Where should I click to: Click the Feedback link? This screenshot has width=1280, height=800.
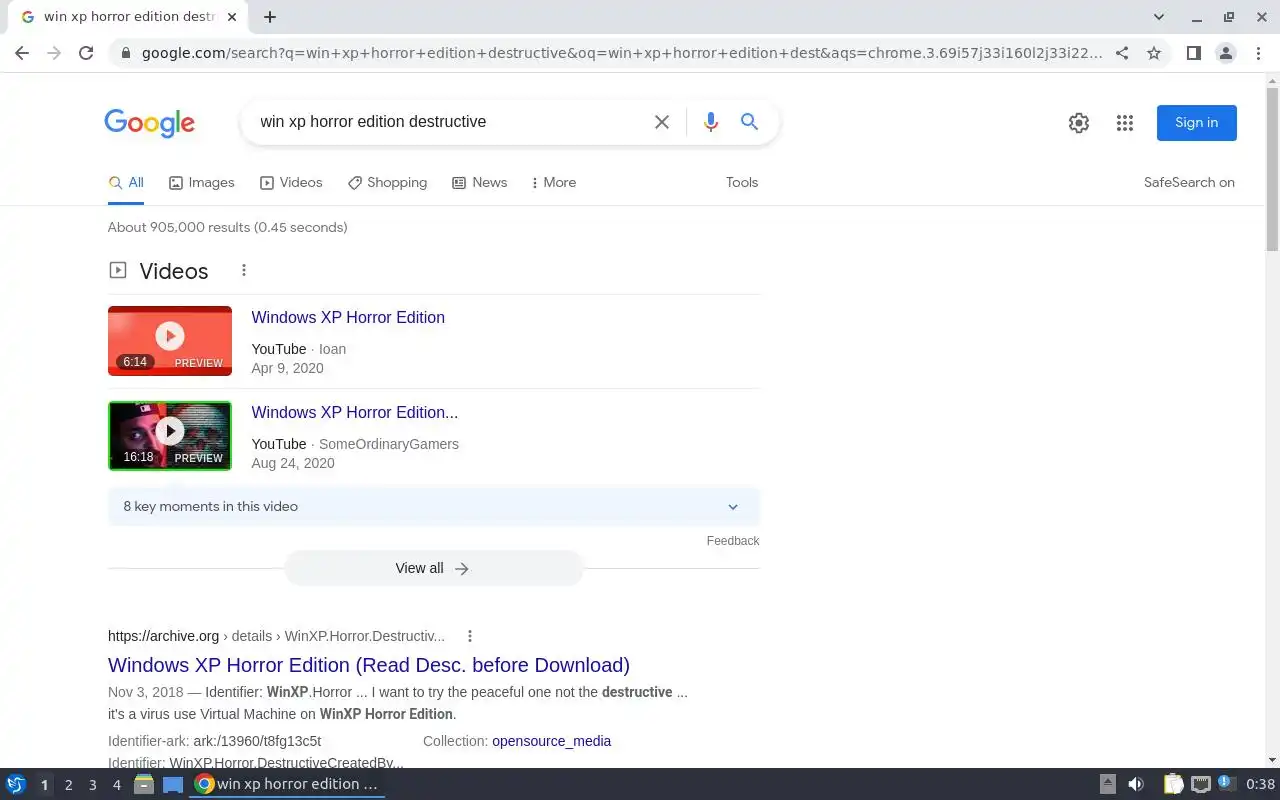[x=733, y=541]
